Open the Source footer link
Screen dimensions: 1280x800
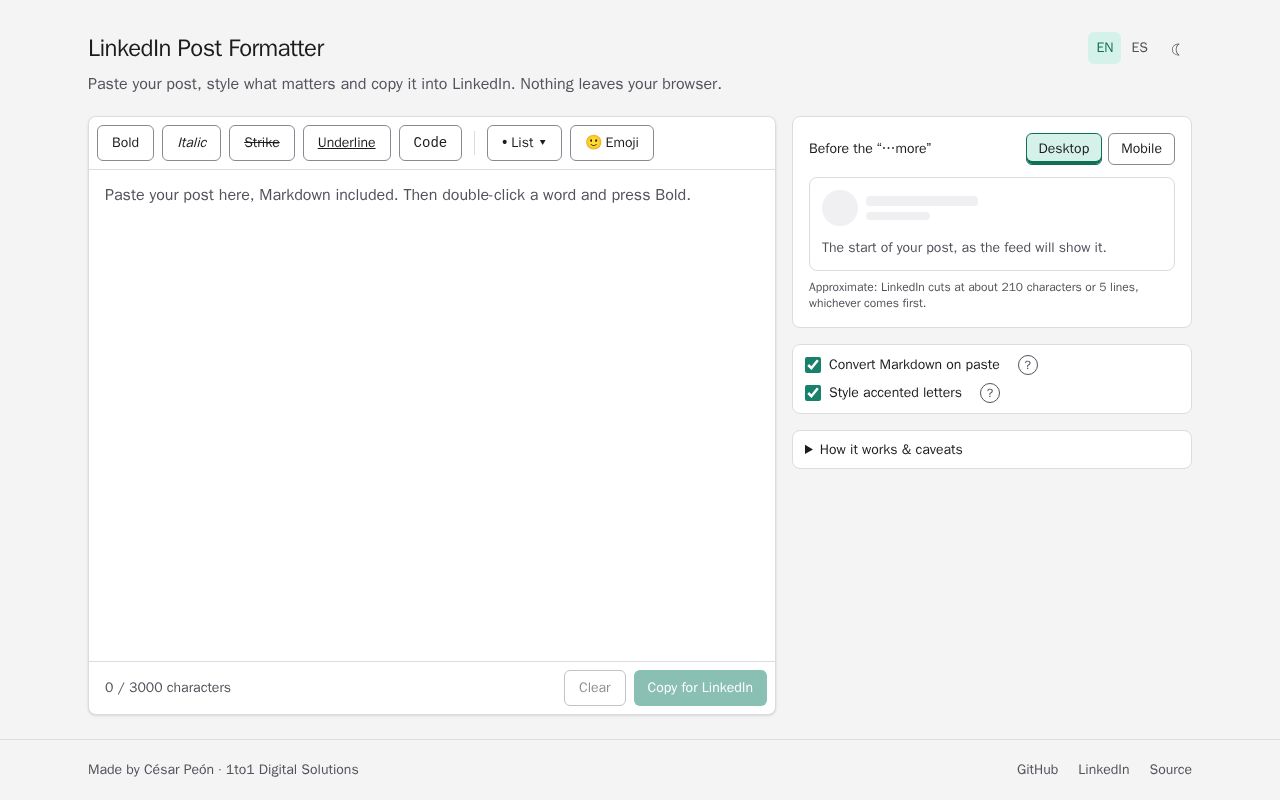point(1170,770)
